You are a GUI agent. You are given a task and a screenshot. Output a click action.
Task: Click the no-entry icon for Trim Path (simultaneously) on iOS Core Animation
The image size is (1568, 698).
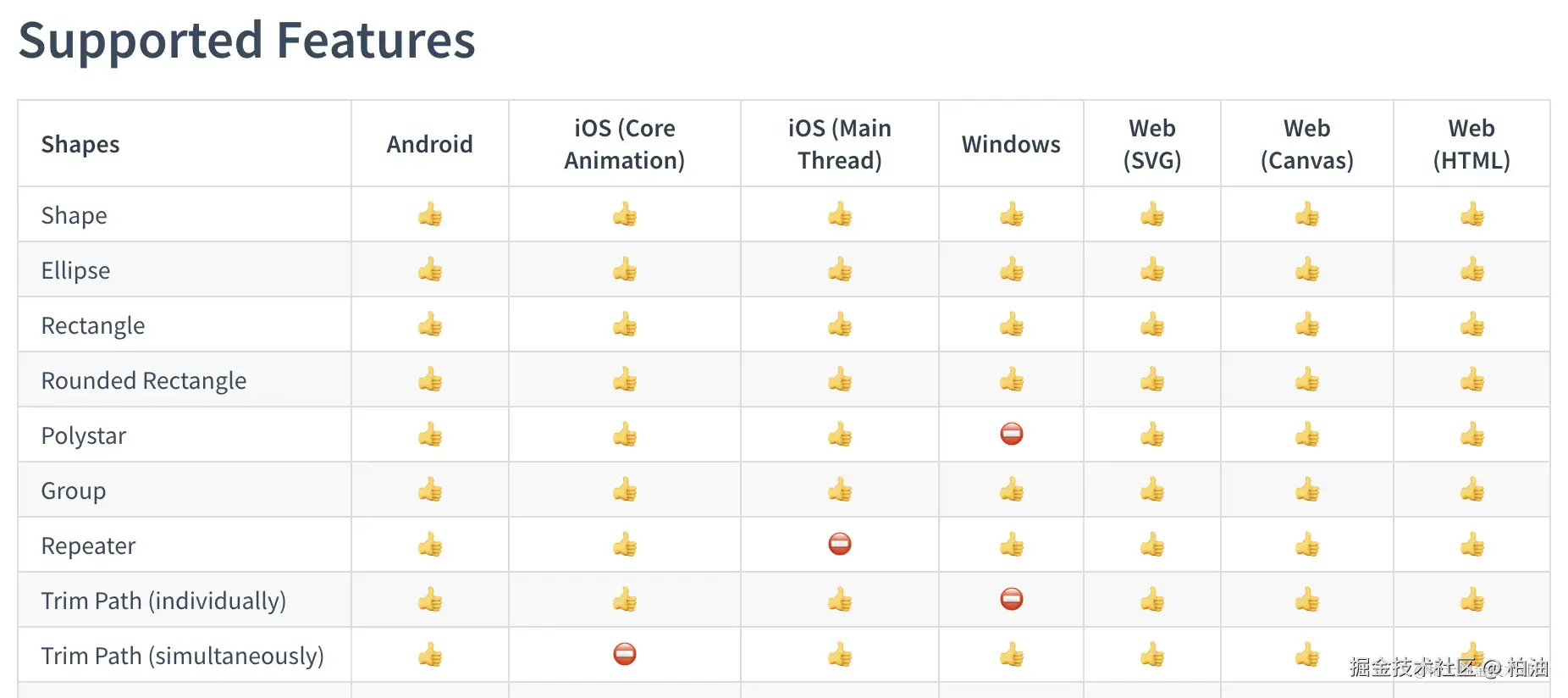point(625,654)
